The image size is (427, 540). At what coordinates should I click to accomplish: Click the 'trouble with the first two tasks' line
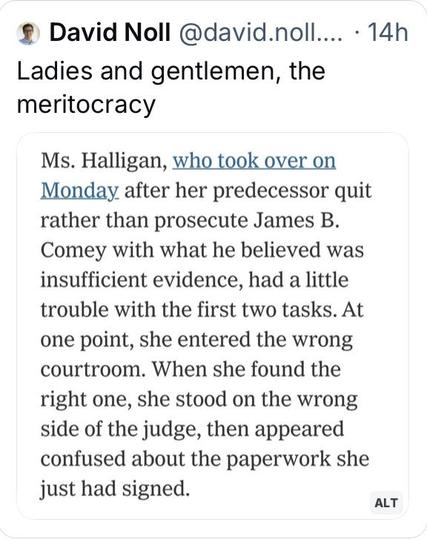point(202,310)
